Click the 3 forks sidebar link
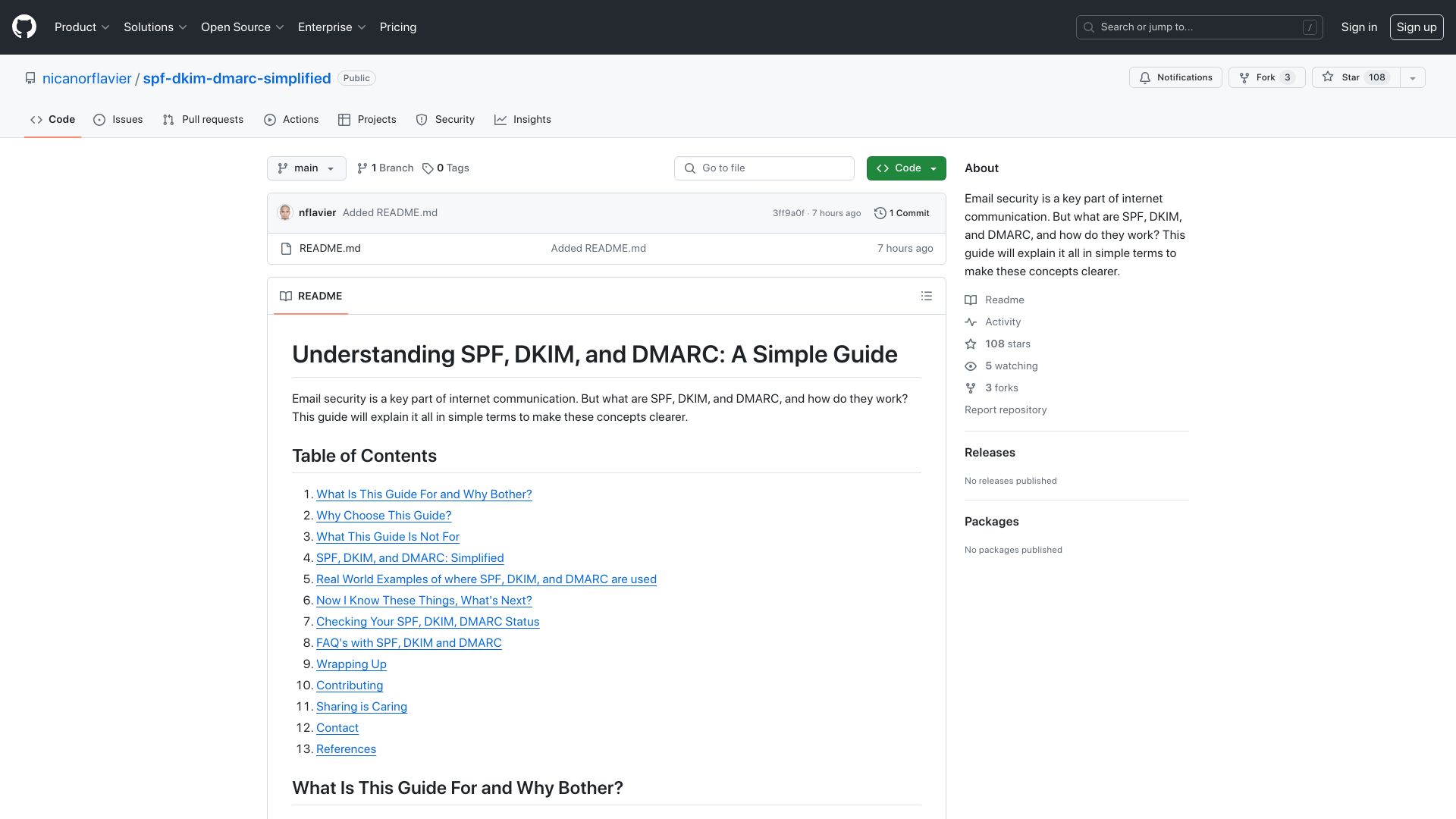The width and height of the screenshot is (1456, 819). (x=991, y=388)
